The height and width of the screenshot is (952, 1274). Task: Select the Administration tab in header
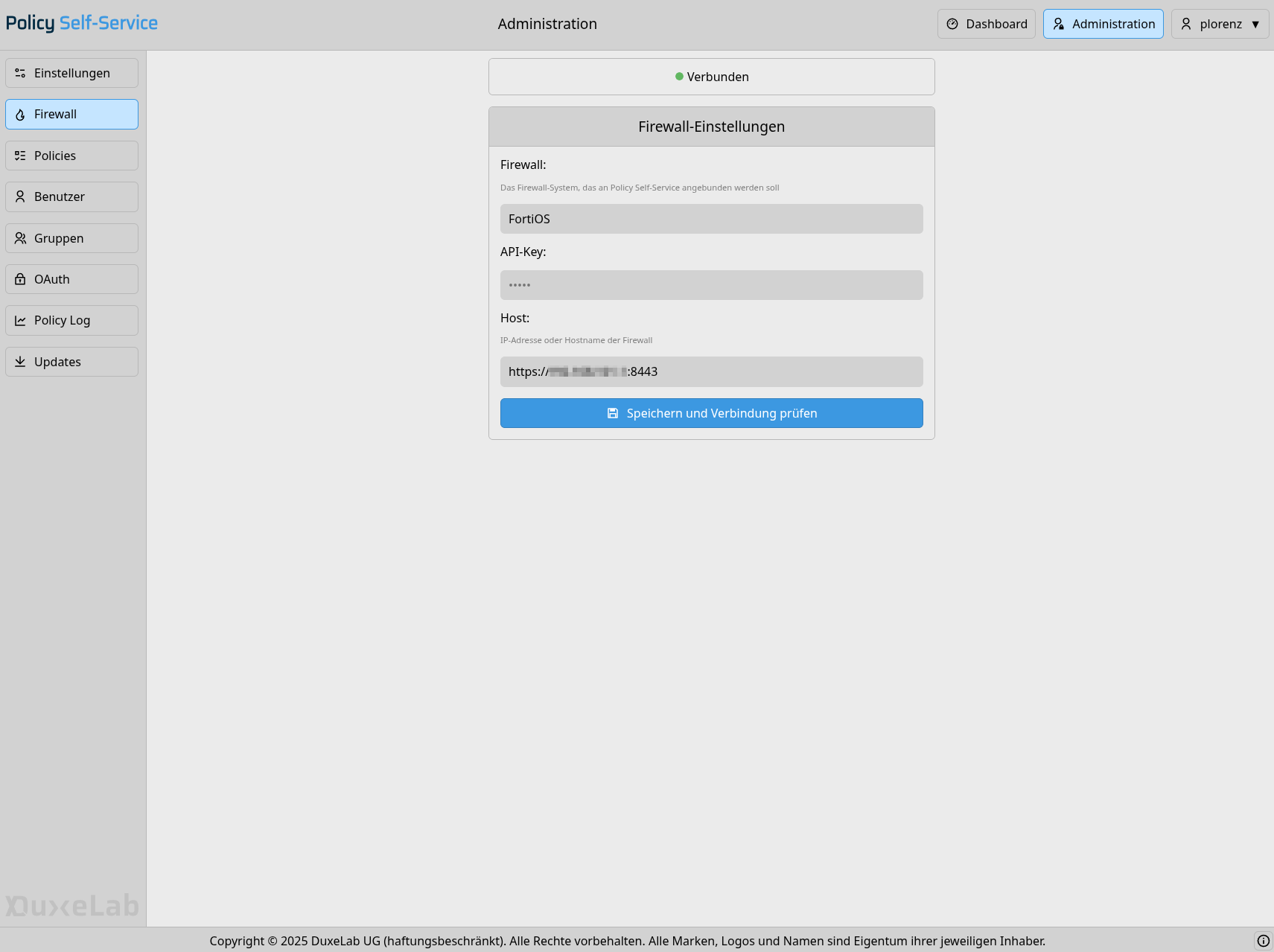[x=1103, y=24]
